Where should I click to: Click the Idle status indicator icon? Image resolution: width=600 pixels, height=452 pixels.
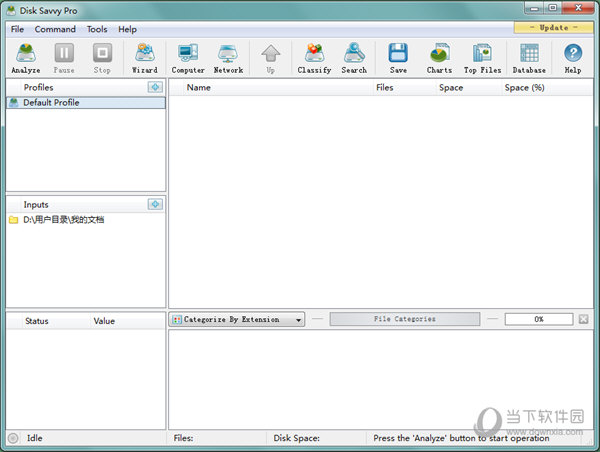tap(13, 438)
